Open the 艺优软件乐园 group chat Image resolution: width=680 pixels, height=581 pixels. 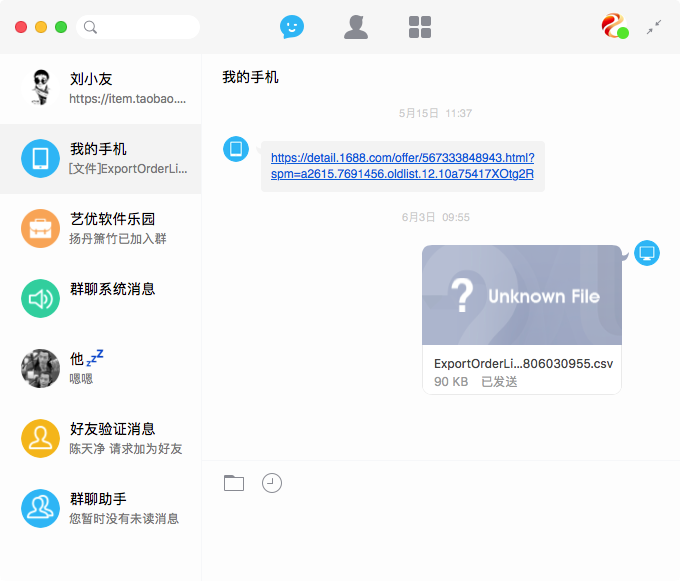(101, 228)
